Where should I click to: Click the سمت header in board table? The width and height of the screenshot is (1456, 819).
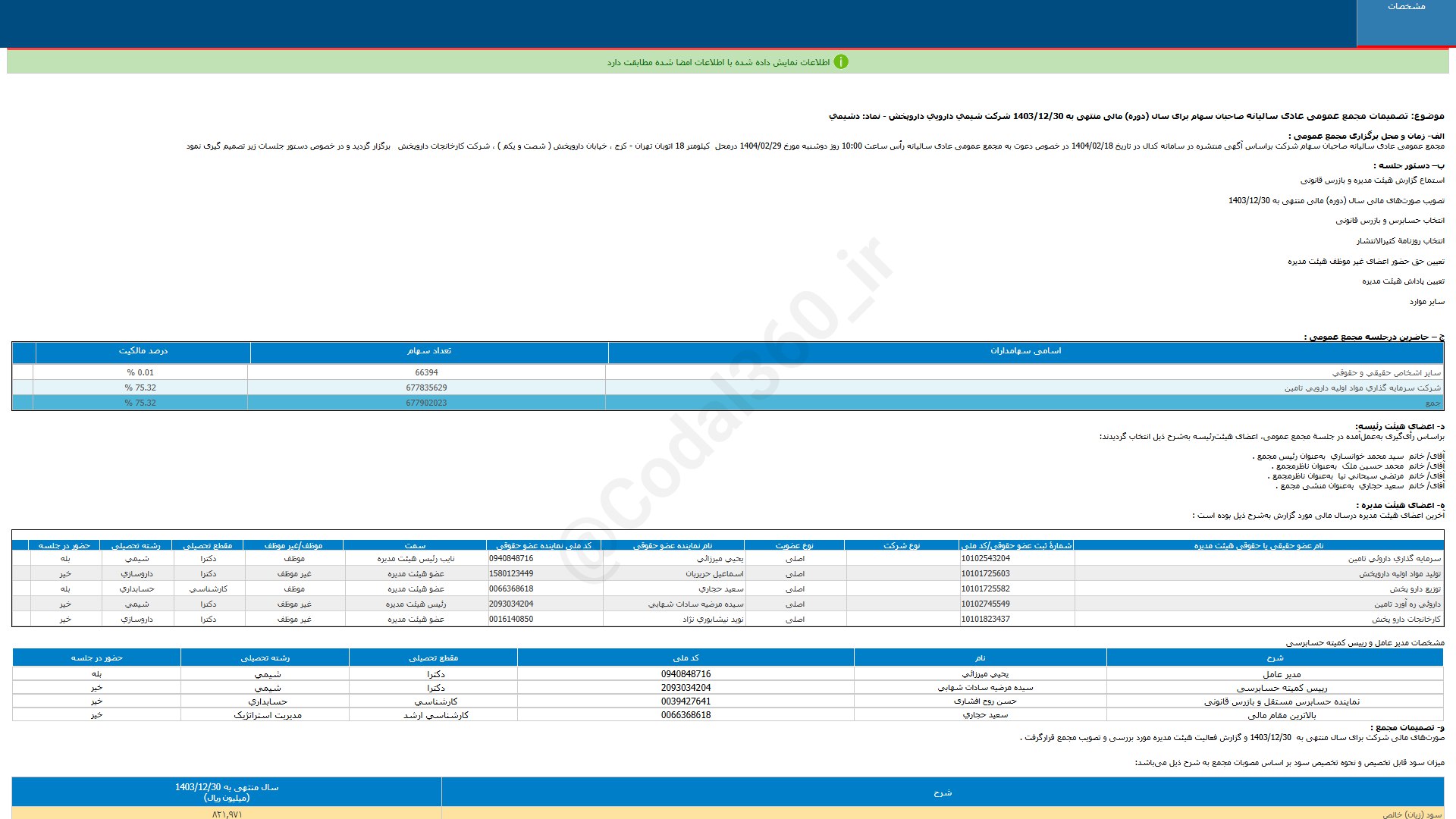pyautogui.click(x=415, y=546)
